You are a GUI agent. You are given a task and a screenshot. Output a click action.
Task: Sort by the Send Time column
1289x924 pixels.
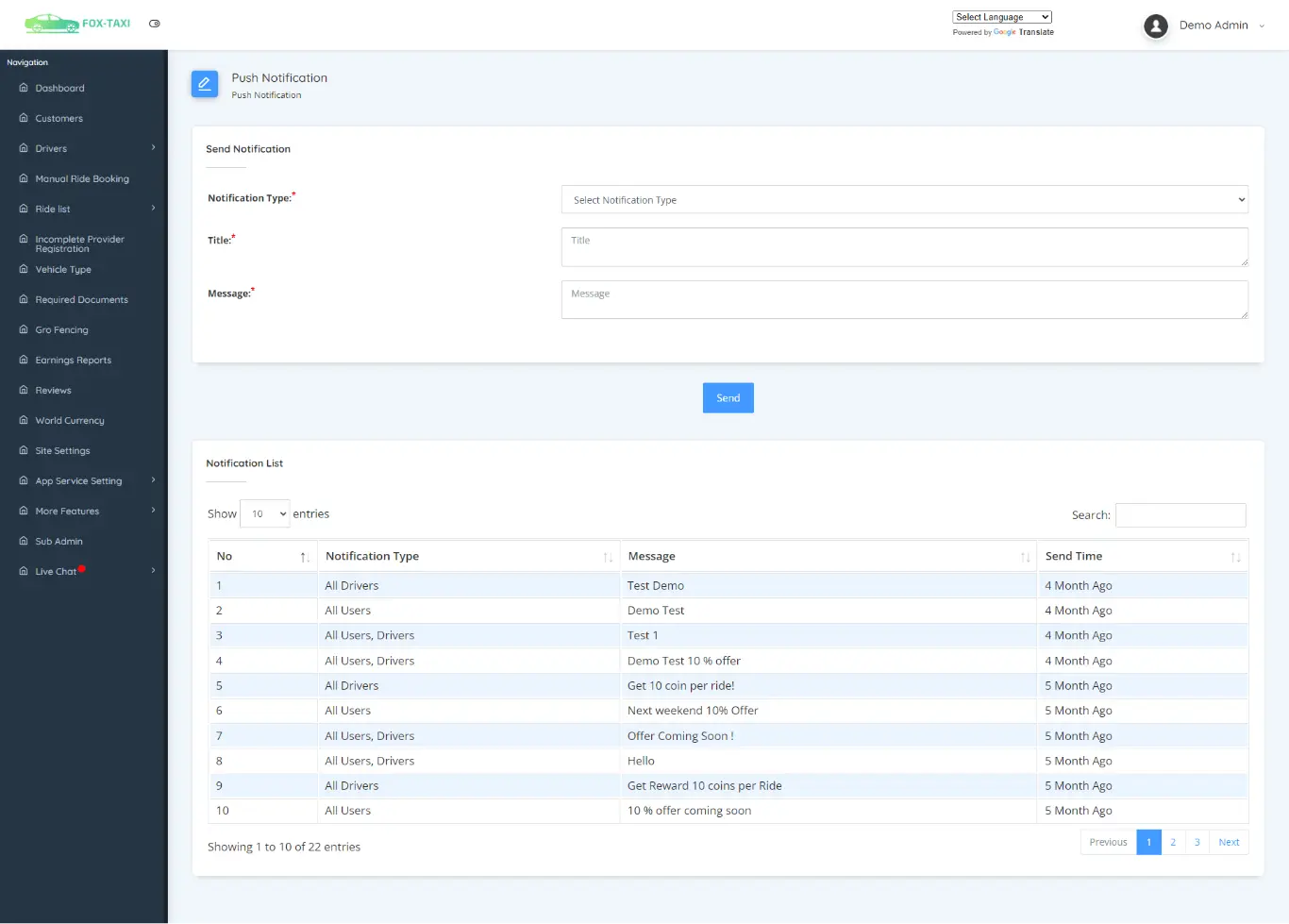point(1143,556)
